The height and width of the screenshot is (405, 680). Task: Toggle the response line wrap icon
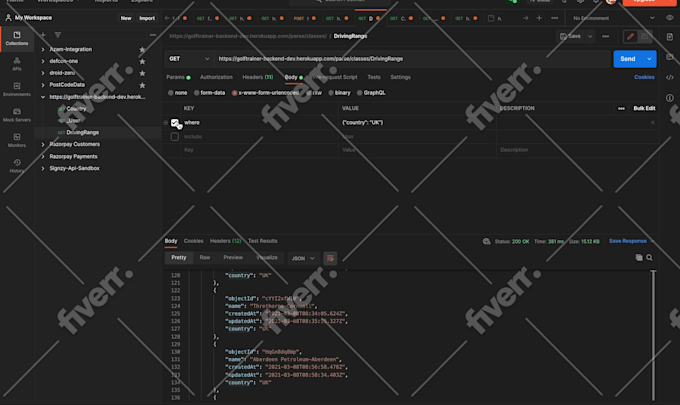(330, 258)
